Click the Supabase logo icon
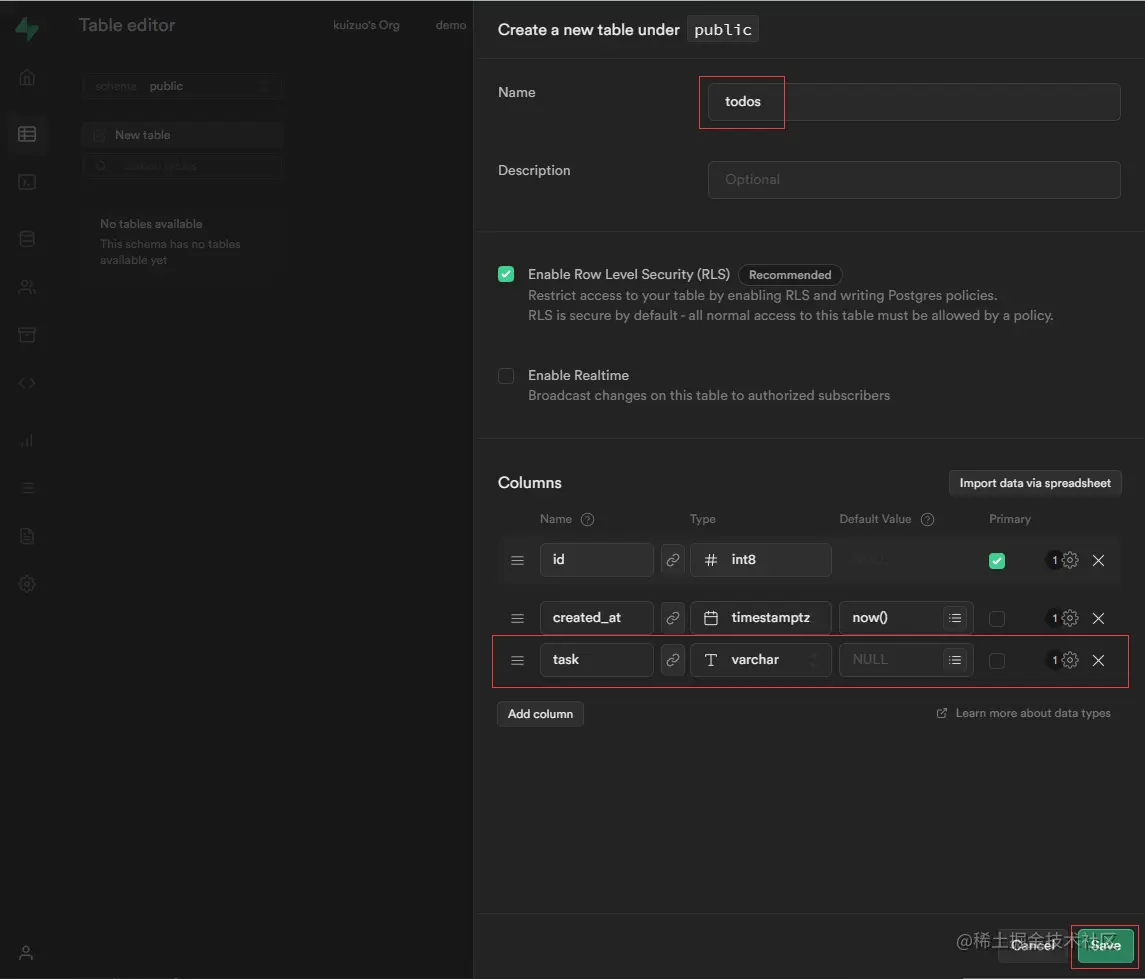Viewport: 1145px width, 979px height. tap(27, 28)
